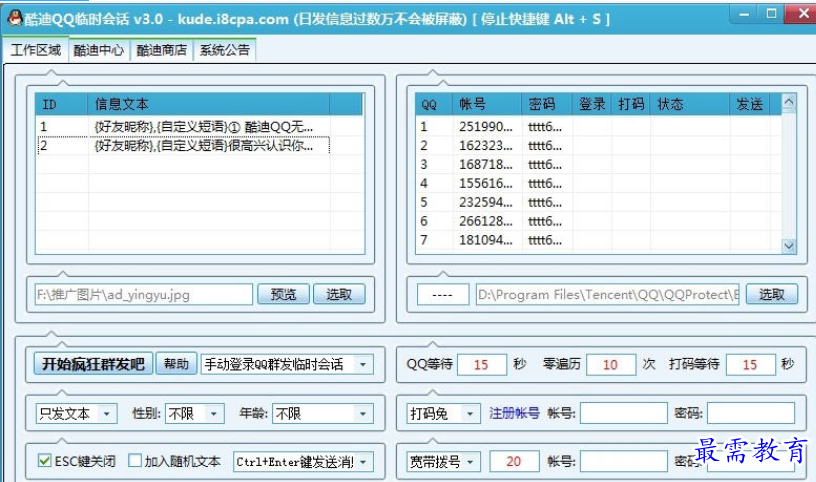Viewport: 816px width, 482px height.
Task: Switch to the 工作区域 tab
Action: (x=35, y=50)
